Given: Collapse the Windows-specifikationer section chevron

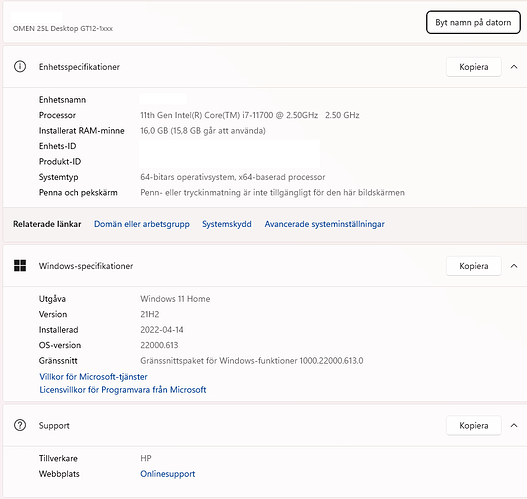Looking at the screenshot, I should pyautogui.click(x=514, y=266).
